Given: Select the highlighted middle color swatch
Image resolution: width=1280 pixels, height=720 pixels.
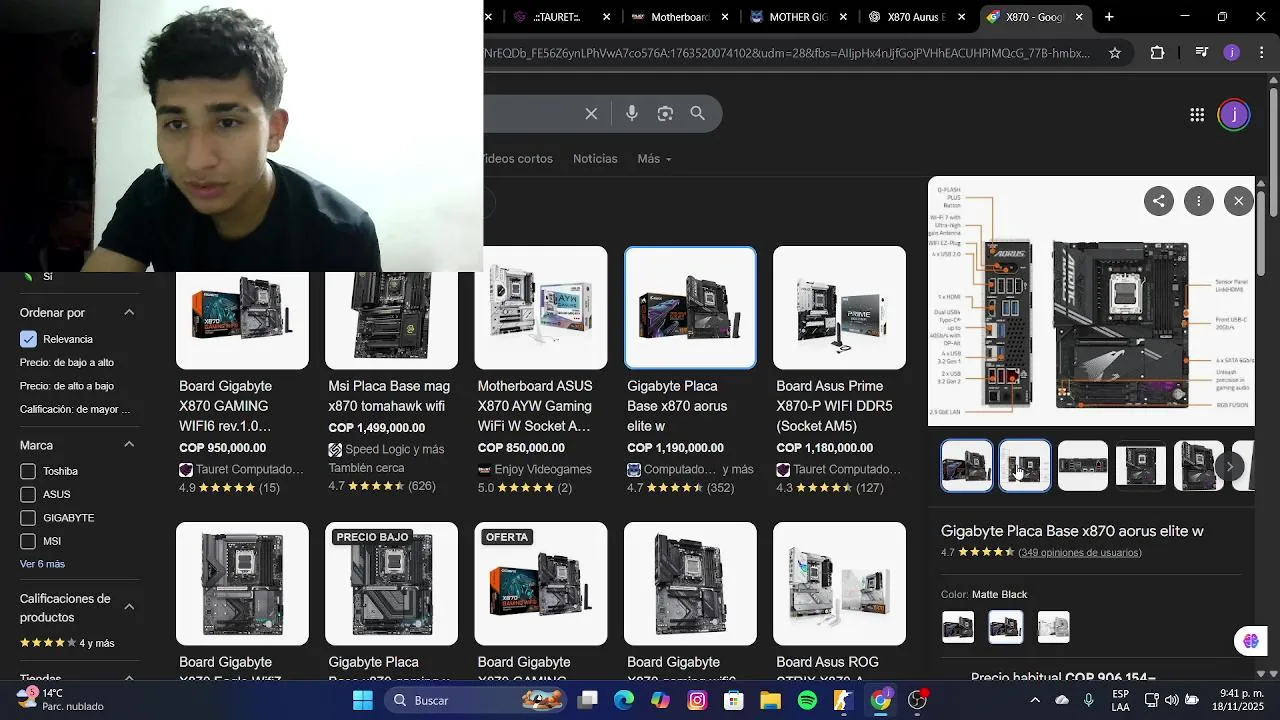Looking at the screenshot, I should pyautogui.click(x=1005, y=627).
